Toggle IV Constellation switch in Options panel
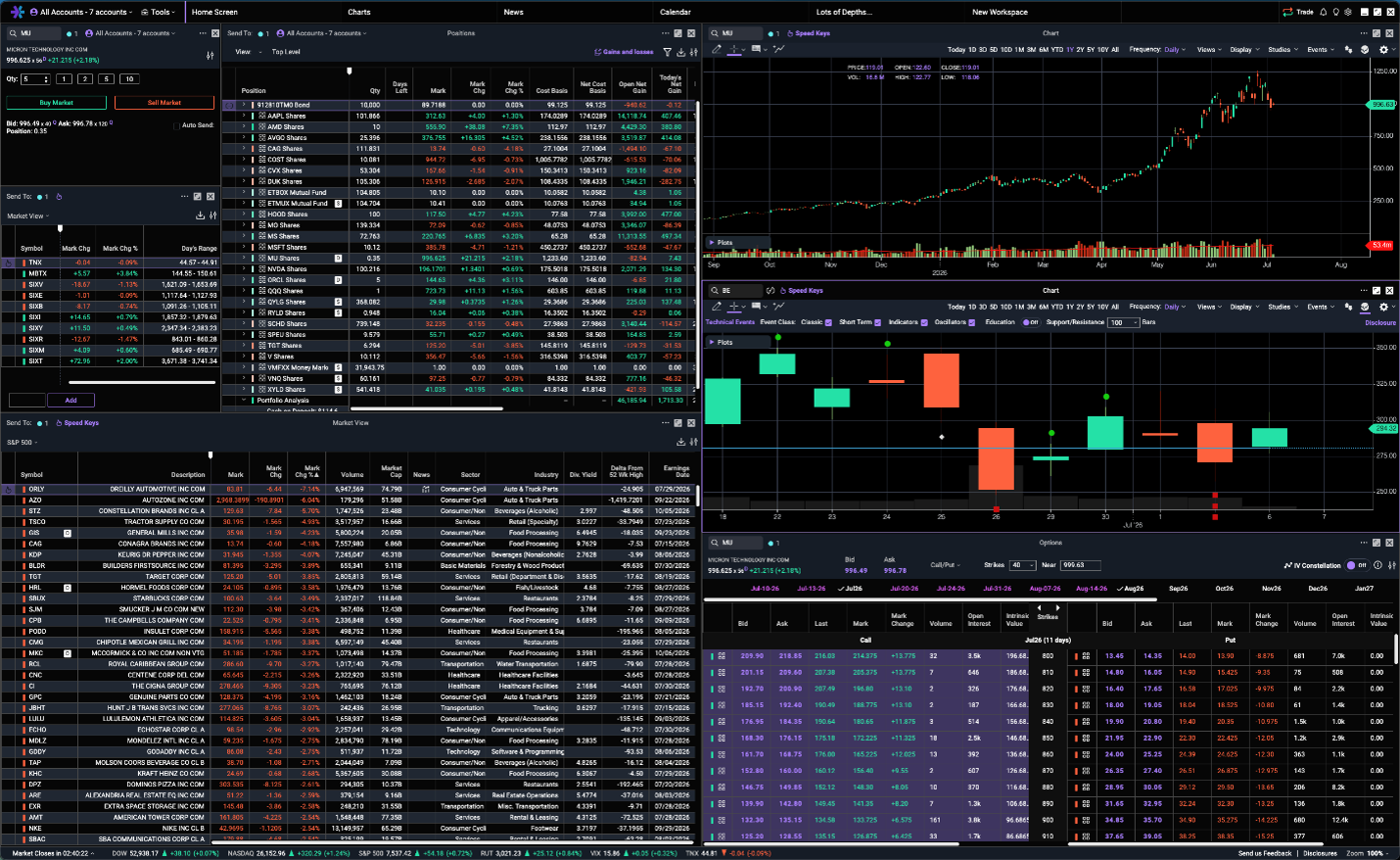This screenshot has height=860, width=1400. coord(1357,565)
